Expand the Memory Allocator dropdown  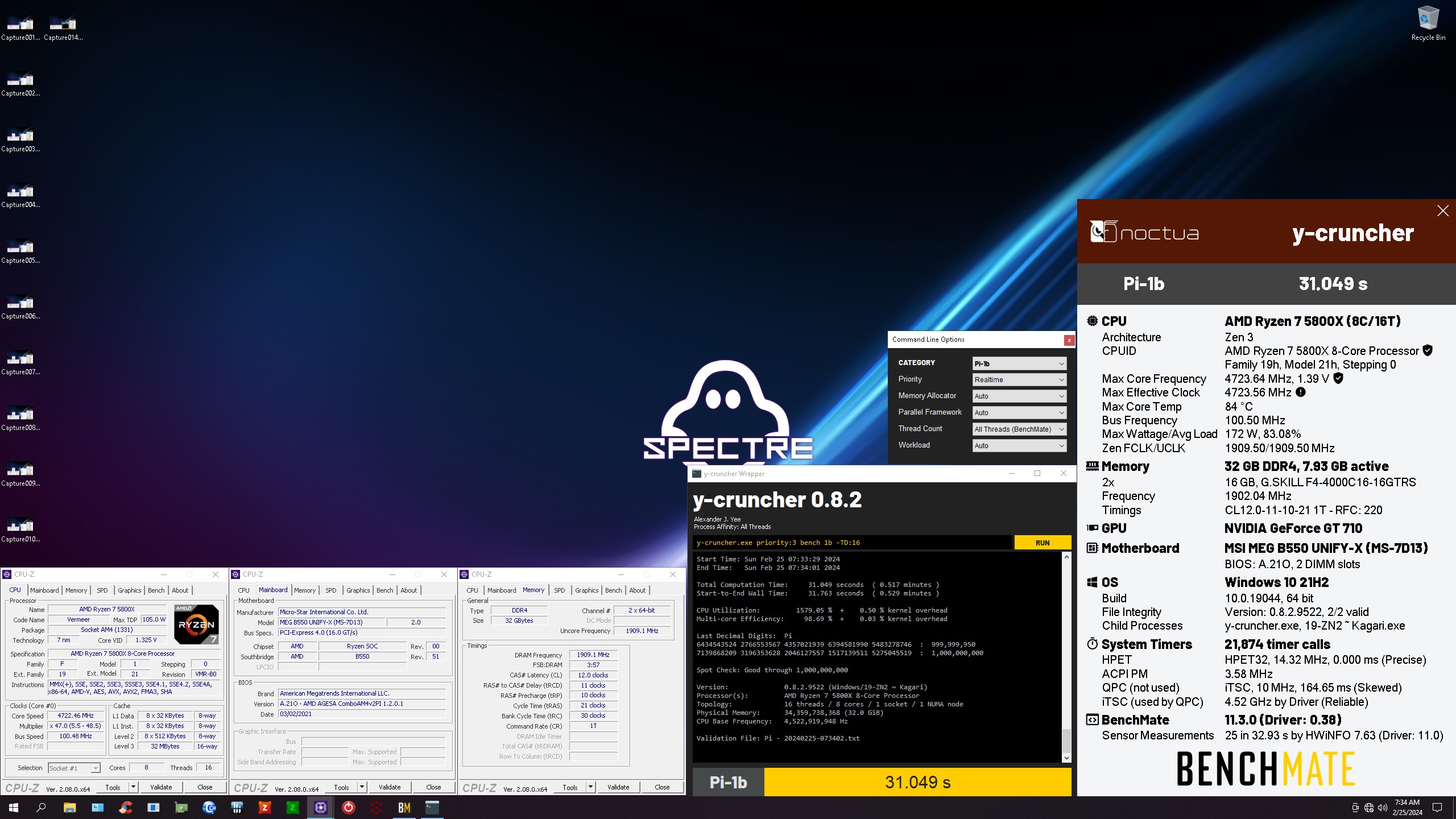point(1019,396)
